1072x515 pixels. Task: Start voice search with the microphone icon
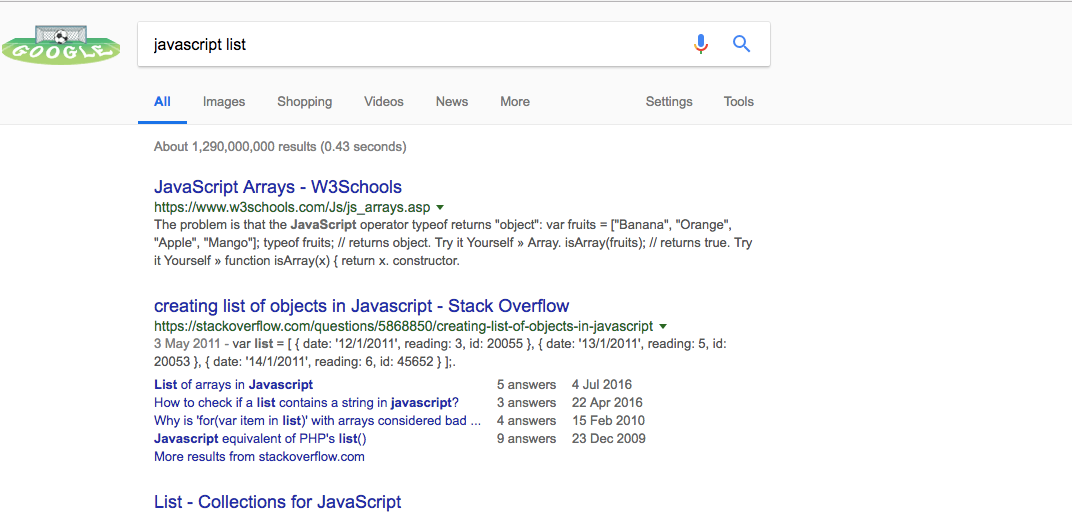pos(701,44)
